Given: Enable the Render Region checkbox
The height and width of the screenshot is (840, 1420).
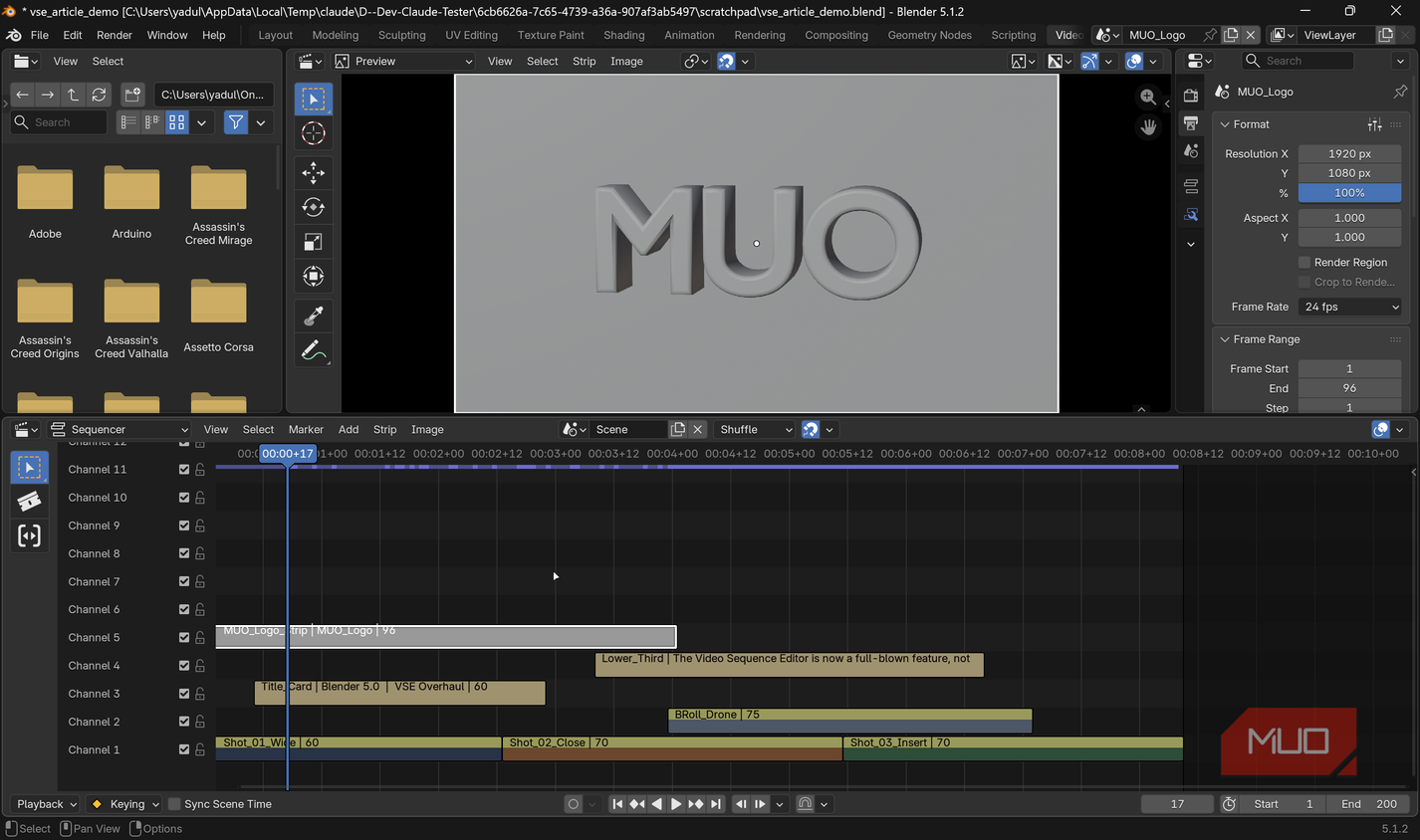Looking at the screenshot, I should [1304, 263].
